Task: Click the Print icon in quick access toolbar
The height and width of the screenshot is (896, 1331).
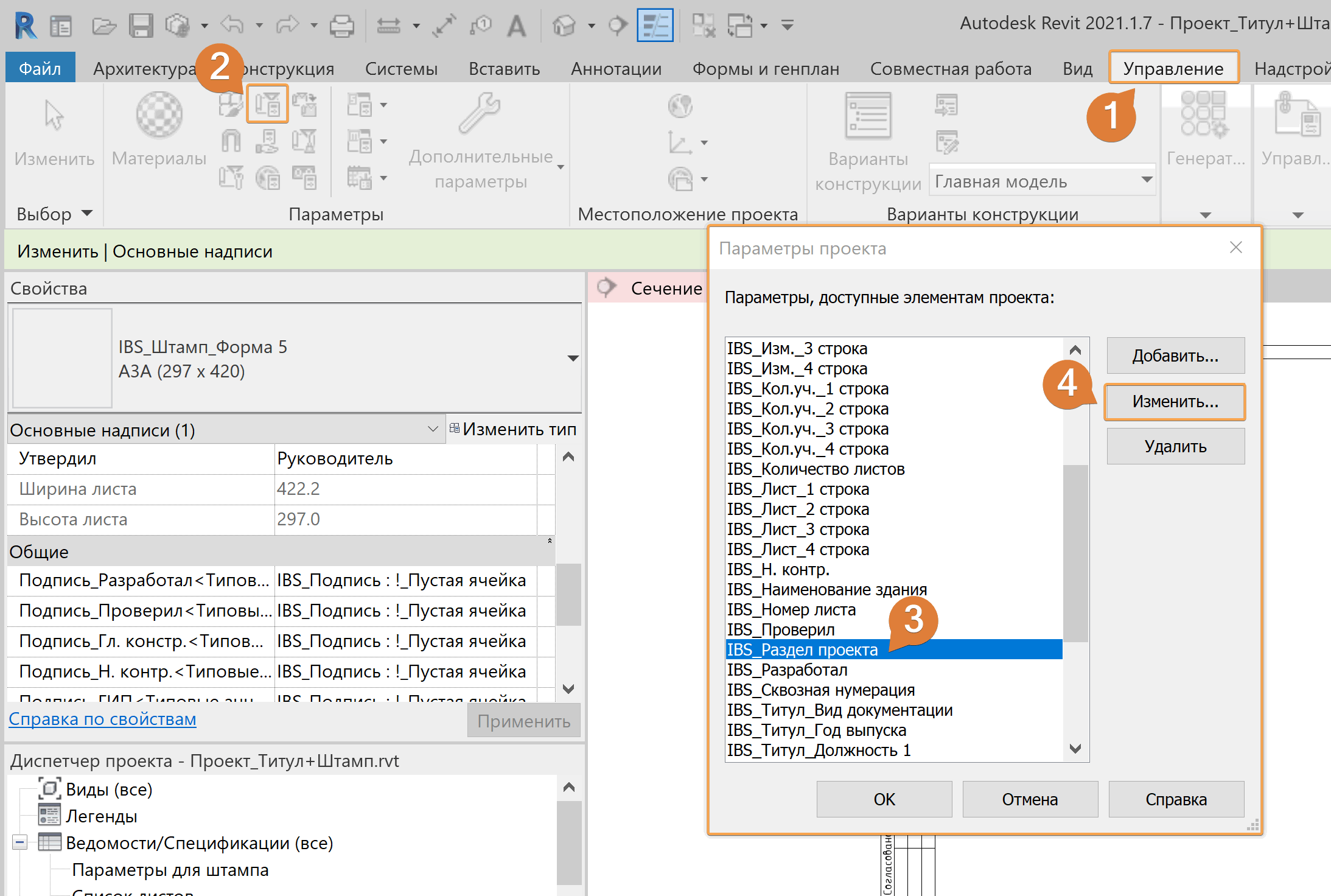Action: (x=341, y=26)
